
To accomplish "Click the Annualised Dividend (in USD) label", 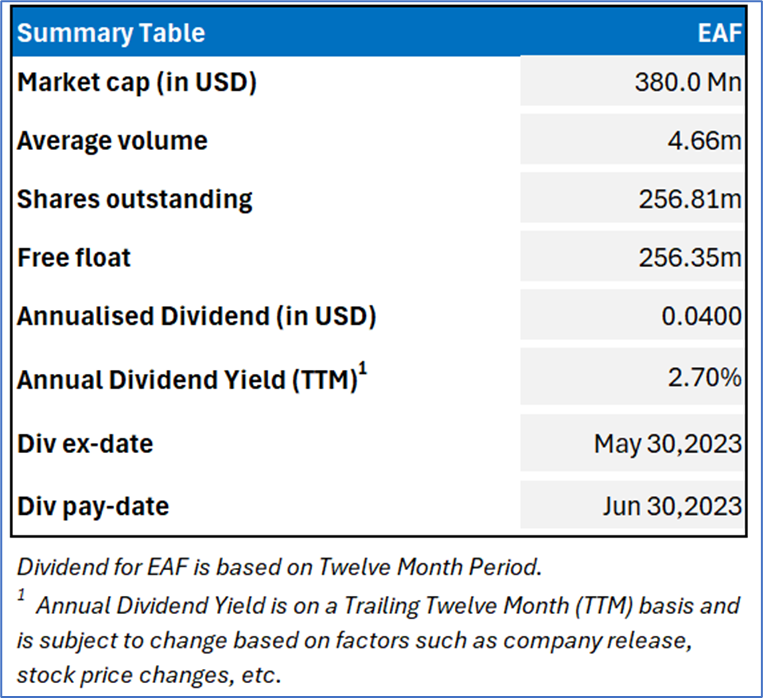I will 196,316.
